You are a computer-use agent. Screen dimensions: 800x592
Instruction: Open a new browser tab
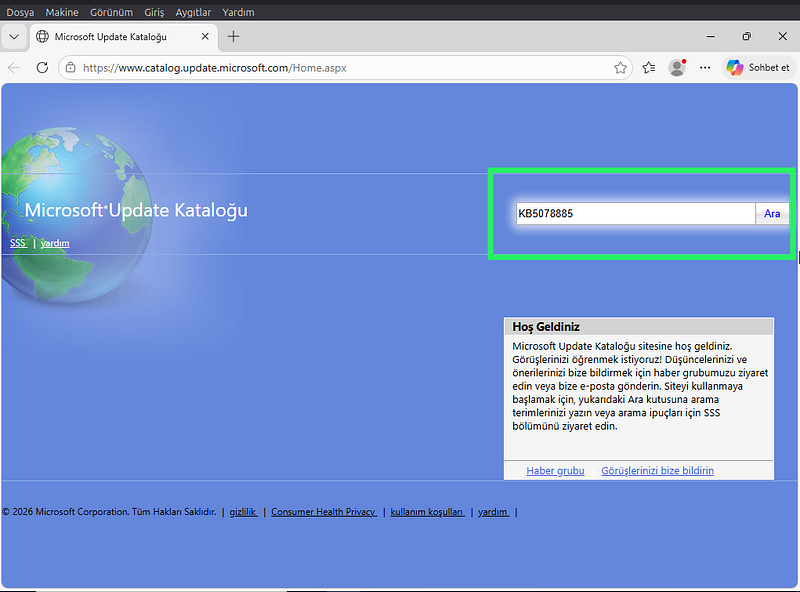(x=233, y=37)
